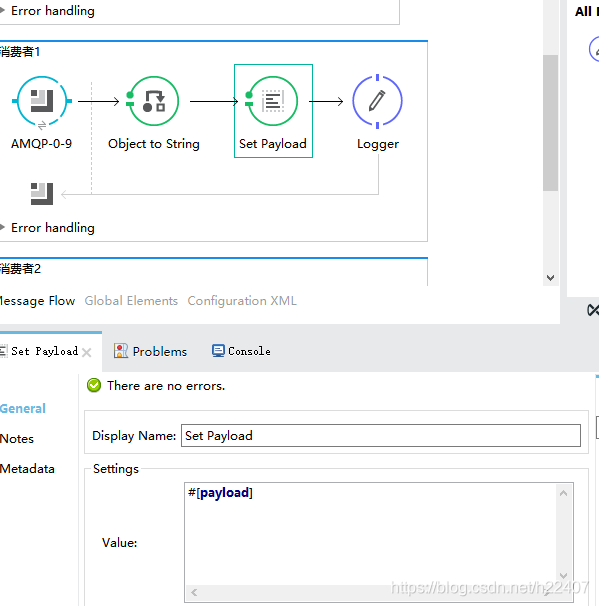This screenshot has width=599, height=606.
Task: Click the Object to String label
Action: (x=153, y=143)
